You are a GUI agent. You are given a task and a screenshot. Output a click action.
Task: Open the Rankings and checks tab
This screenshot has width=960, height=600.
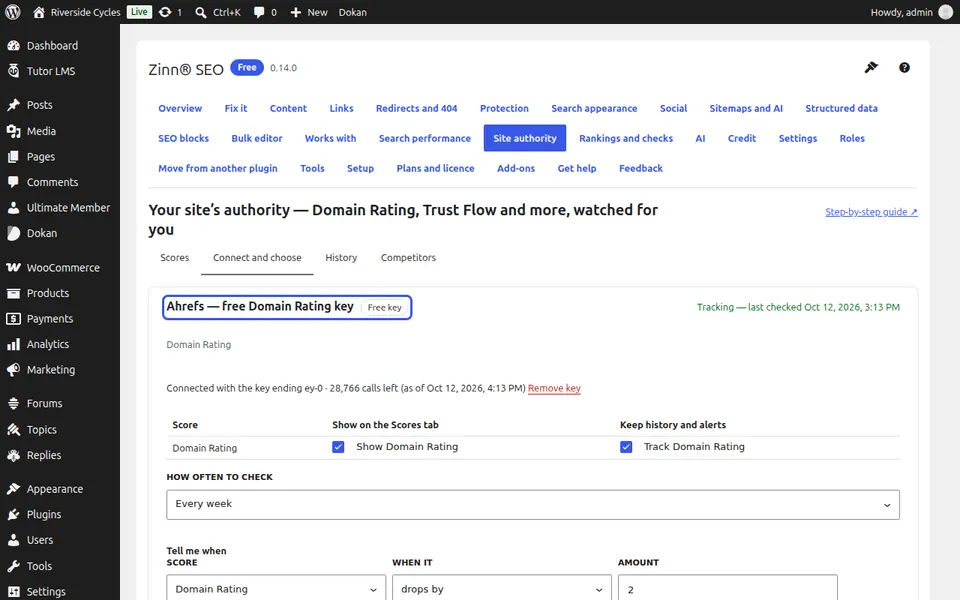(x=626, y=138)
